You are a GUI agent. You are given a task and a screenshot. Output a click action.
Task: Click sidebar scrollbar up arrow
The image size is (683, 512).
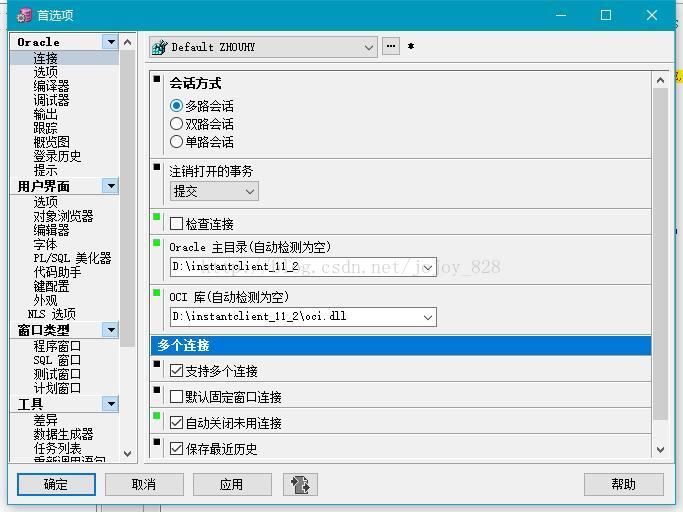tap(128, 42)
